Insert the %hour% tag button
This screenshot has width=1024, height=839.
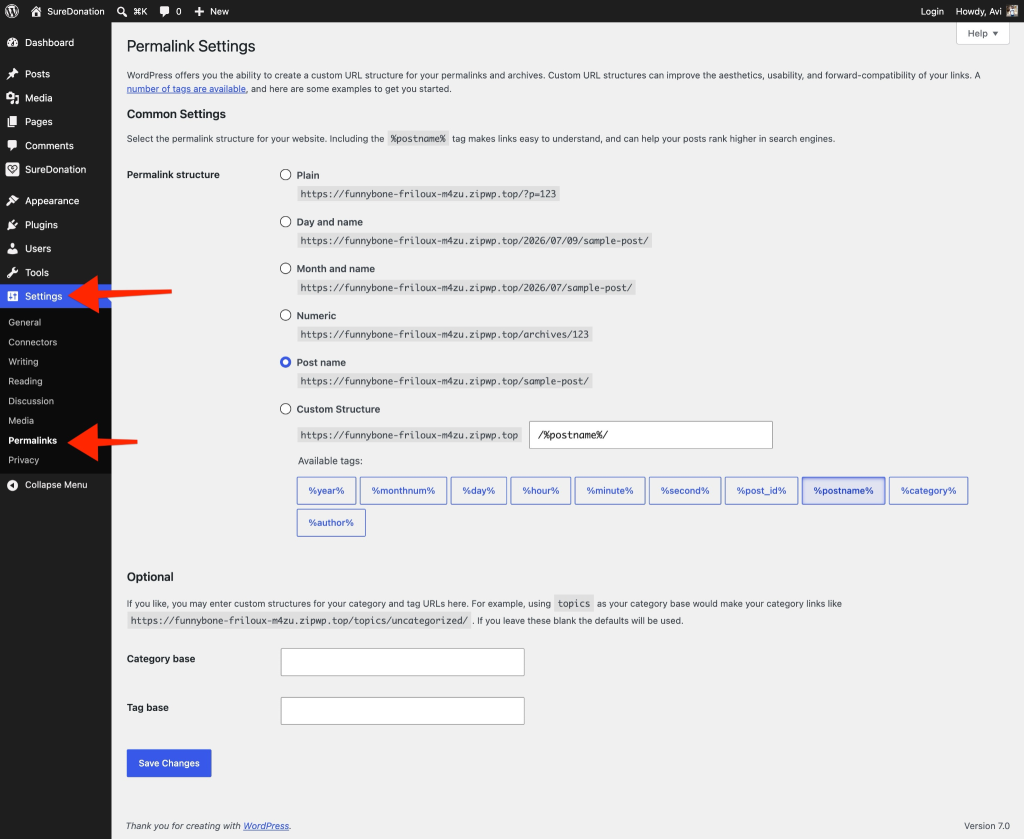pyautogui.click(x=541, y=491)
